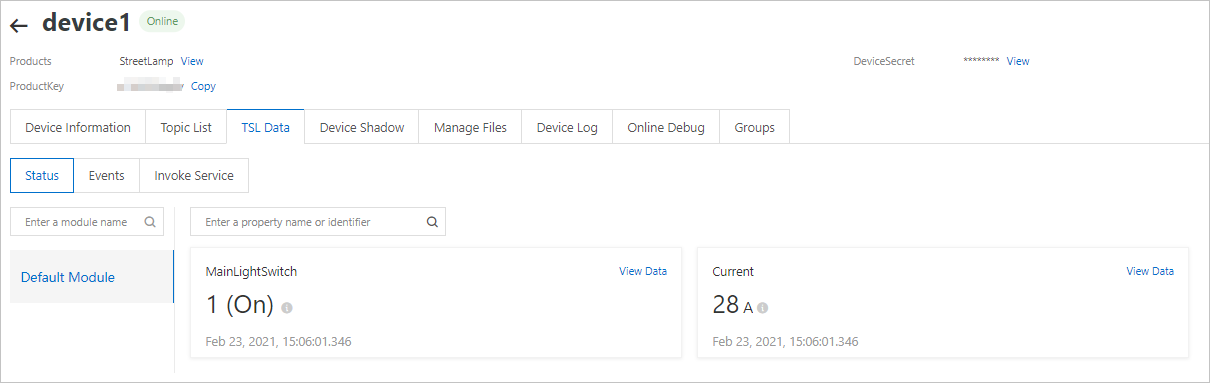The width and height of the screenshot is (1210, 383).
Task: Click the device1 title
Action: (x=86, y=23)
